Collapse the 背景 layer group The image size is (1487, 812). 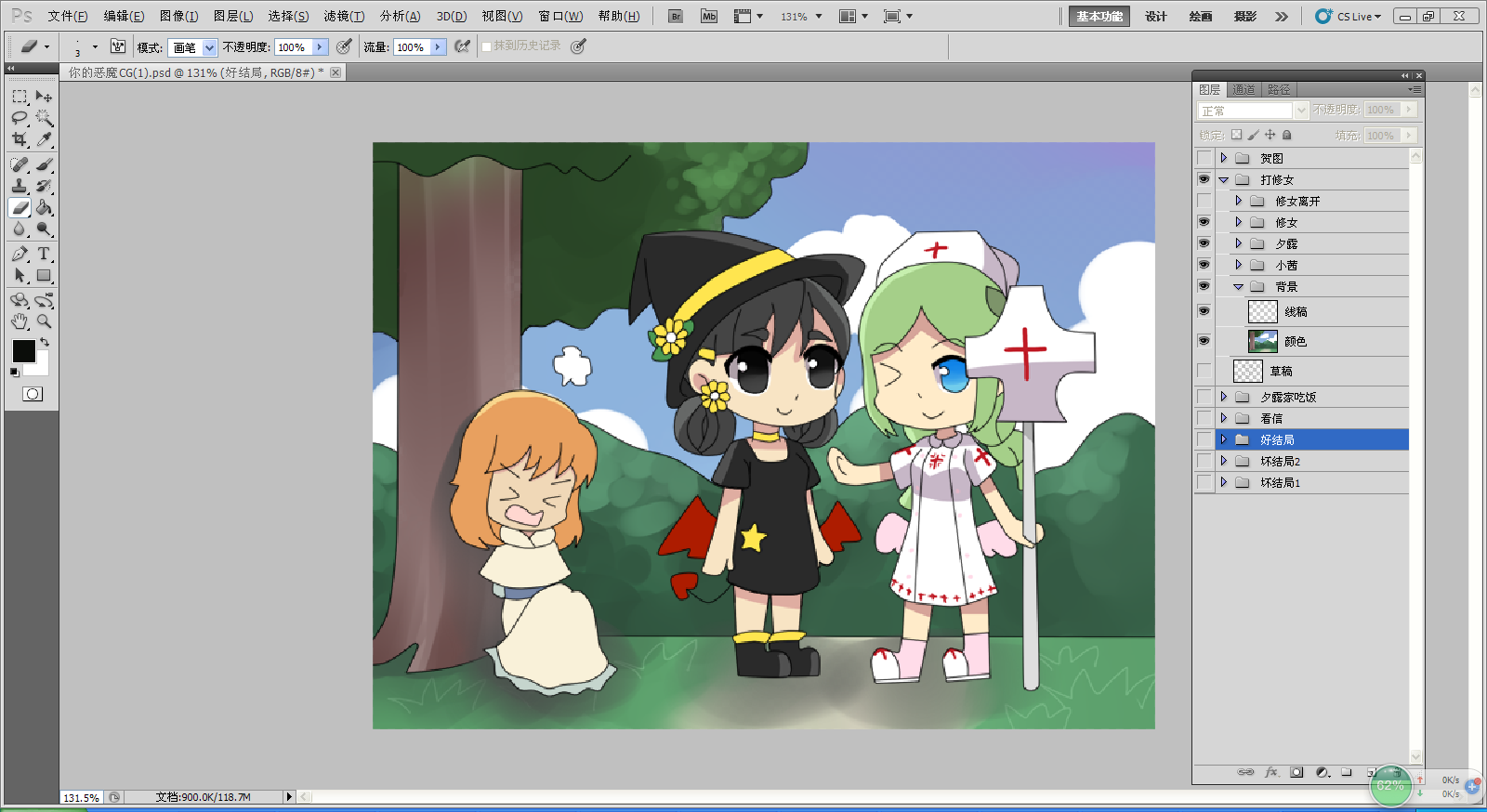tap(1239, 287)
